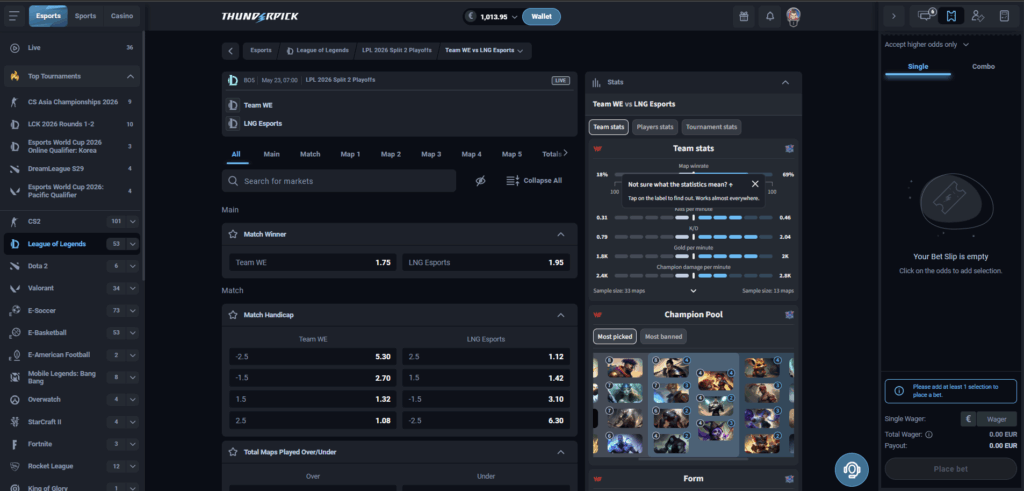Select the bet slip ticket icon
Screen dimensions: 1024x491
pos(951,16)
